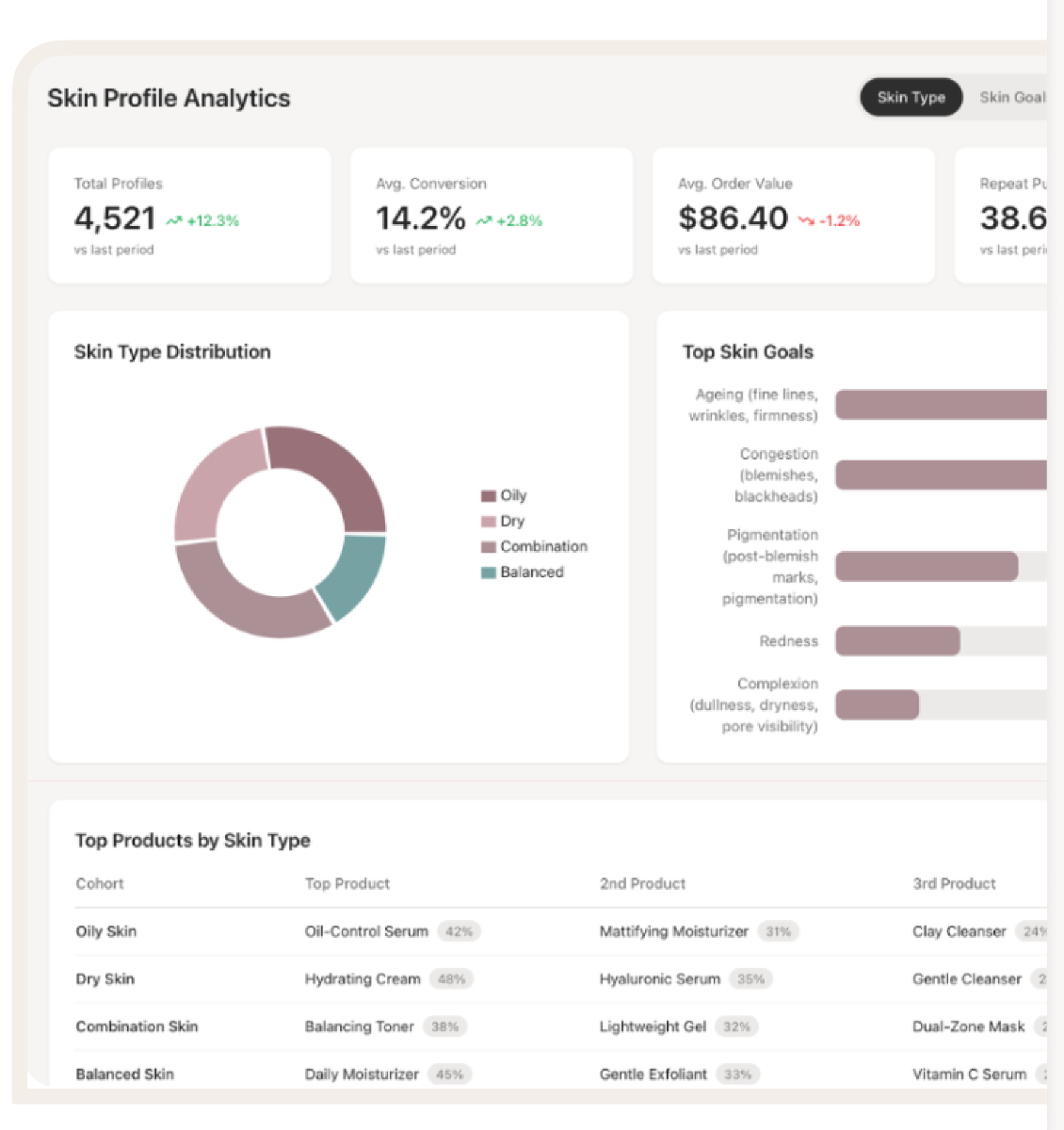Click the Mattifying Moisturizer product
This screenshot has width=1064, height=1130.
point(674,931)
